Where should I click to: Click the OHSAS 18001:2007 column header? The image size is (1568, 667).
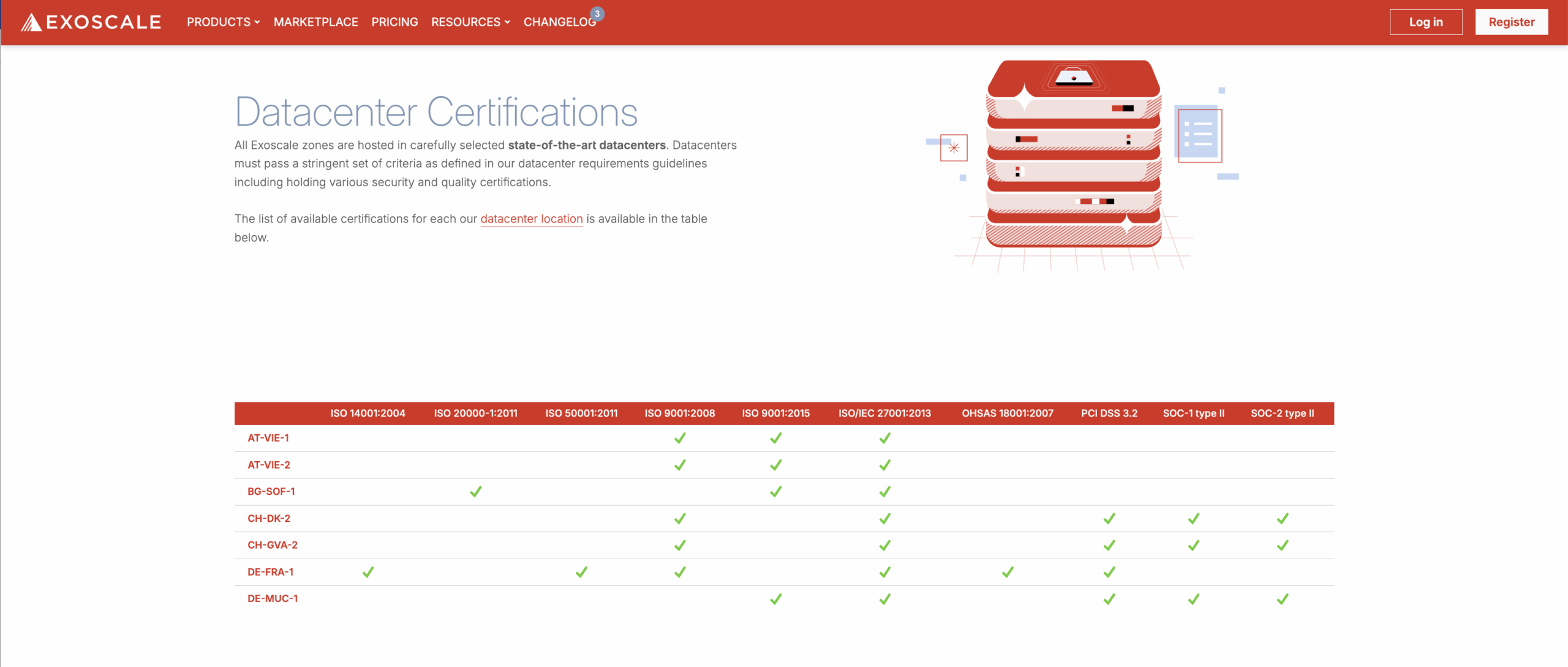1008,413
